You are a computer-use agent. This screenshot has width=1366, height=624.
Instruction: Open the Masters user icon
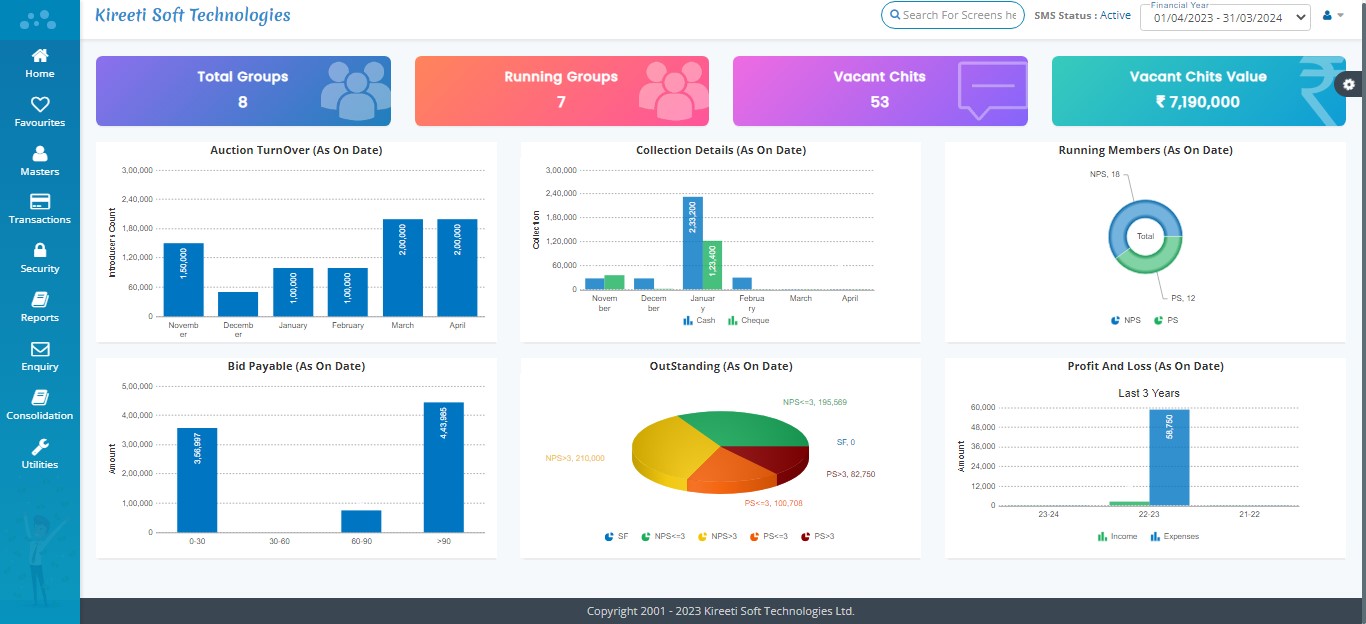40,154
